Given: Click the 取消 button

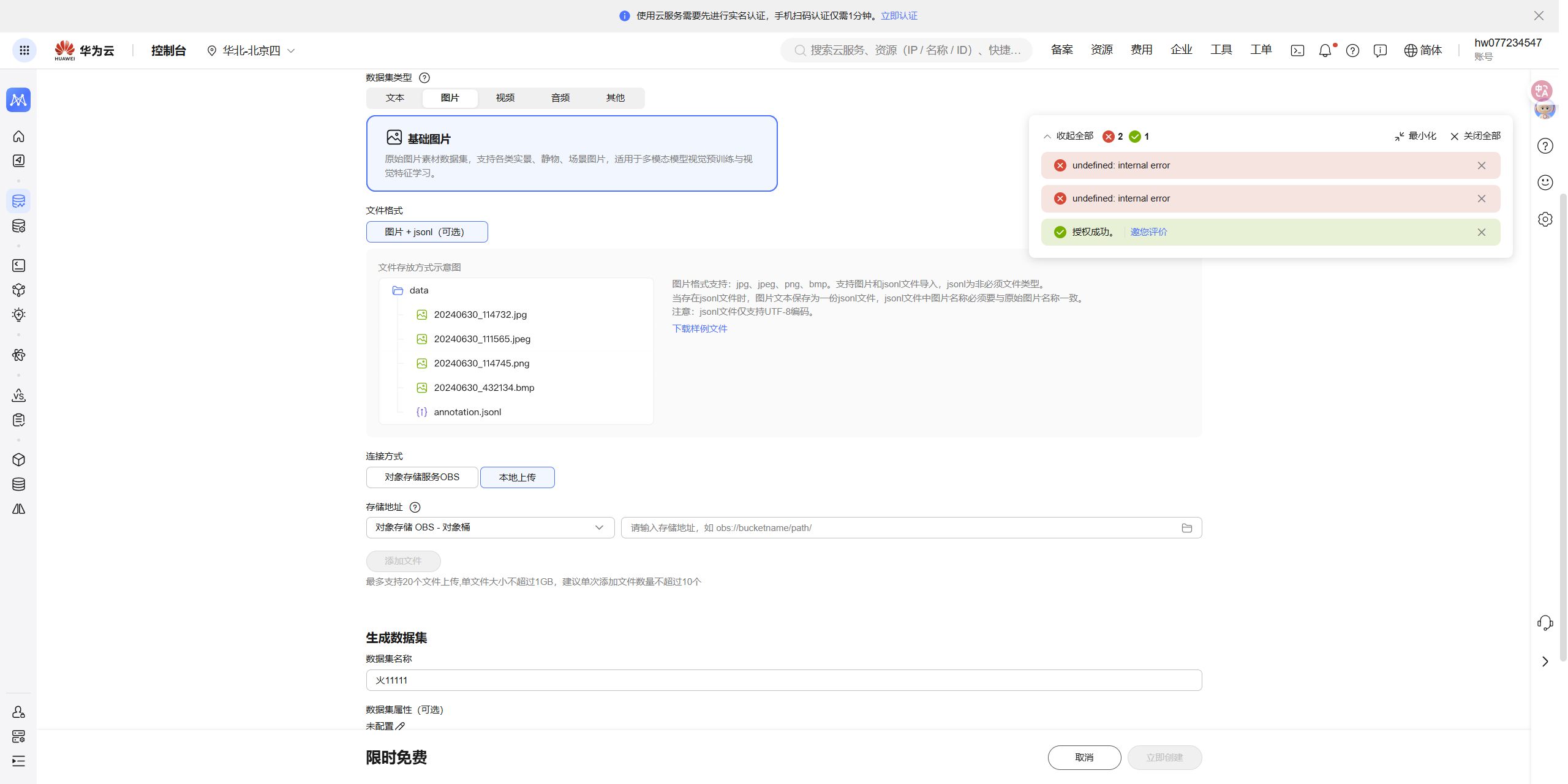Looking at the screenshot, I should point(1084,758).
